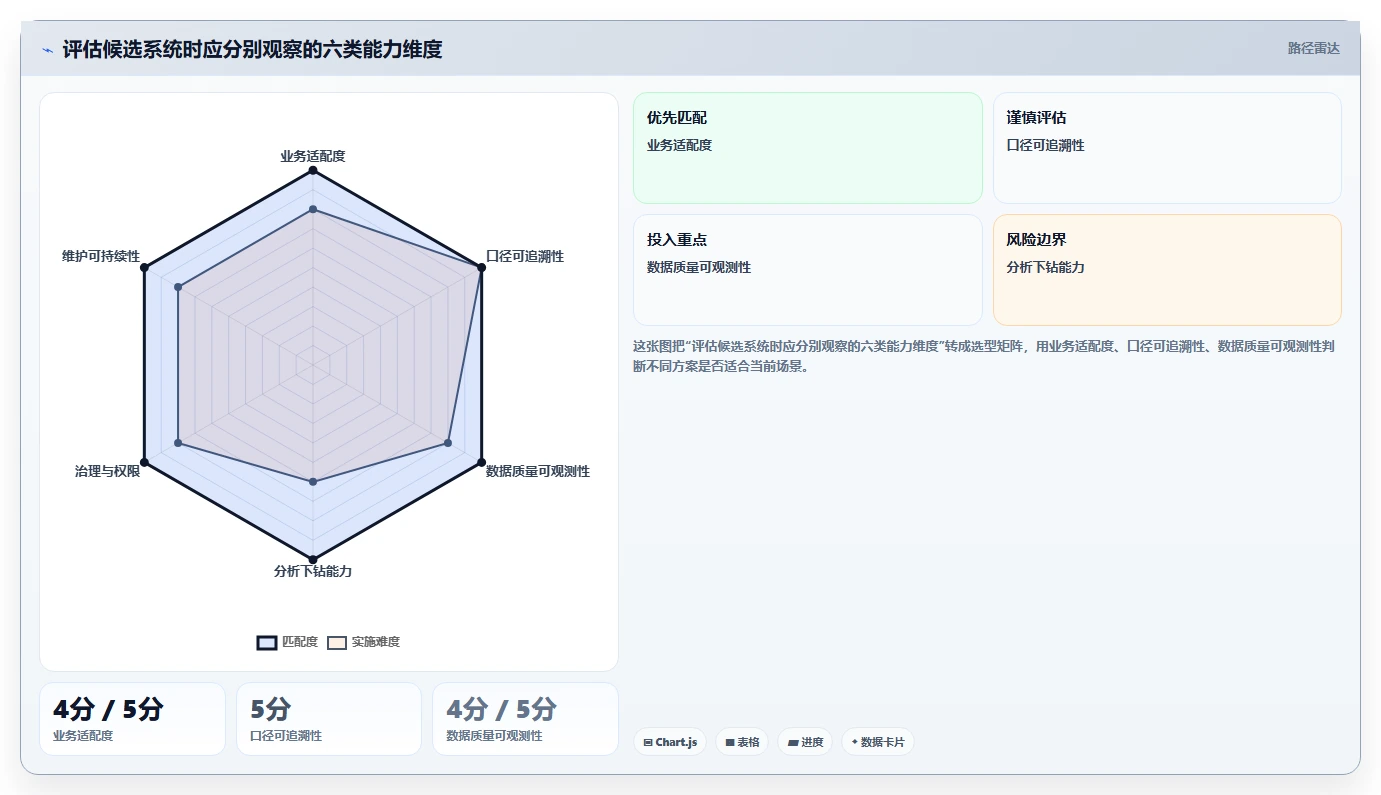Toggle the 实施难度 dataset in the chart legend
This screenshot has height=795, width=1381.
pyautogui.click(x=364, y=642)
